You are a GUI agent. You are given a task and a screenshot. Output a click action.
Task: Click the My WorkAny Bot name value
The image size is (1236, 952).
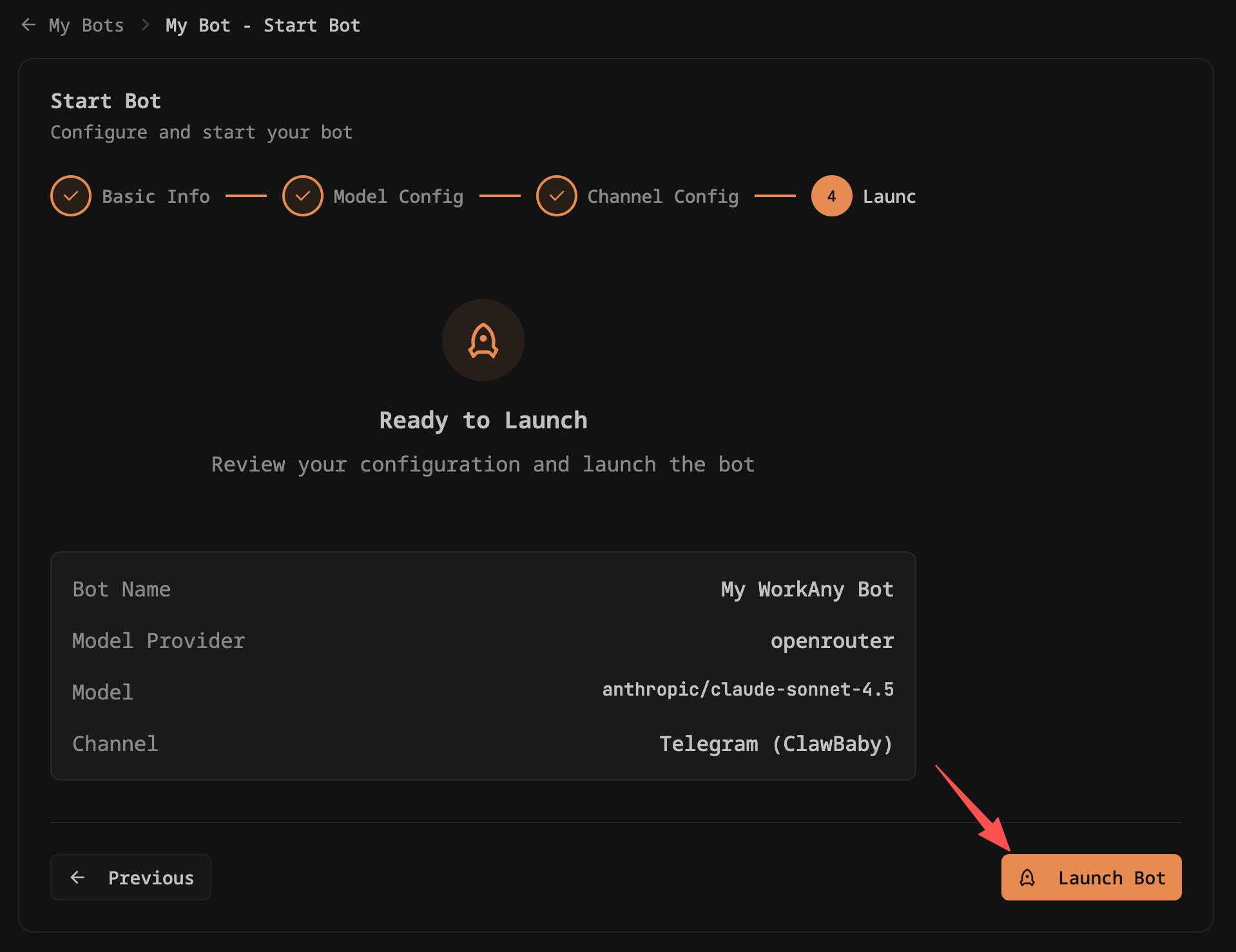[x=807, y=589]
